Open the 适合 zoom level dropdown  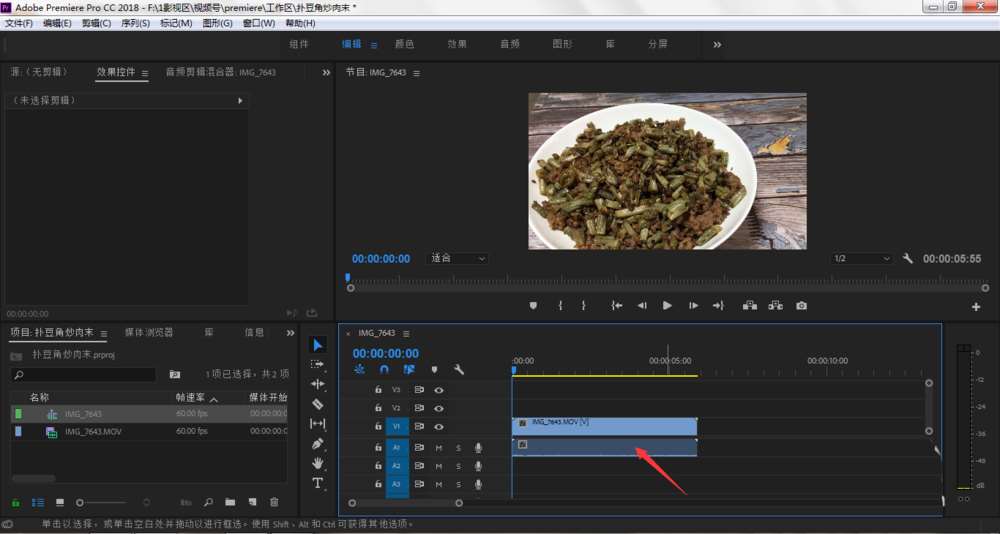(x=458, y=258)
